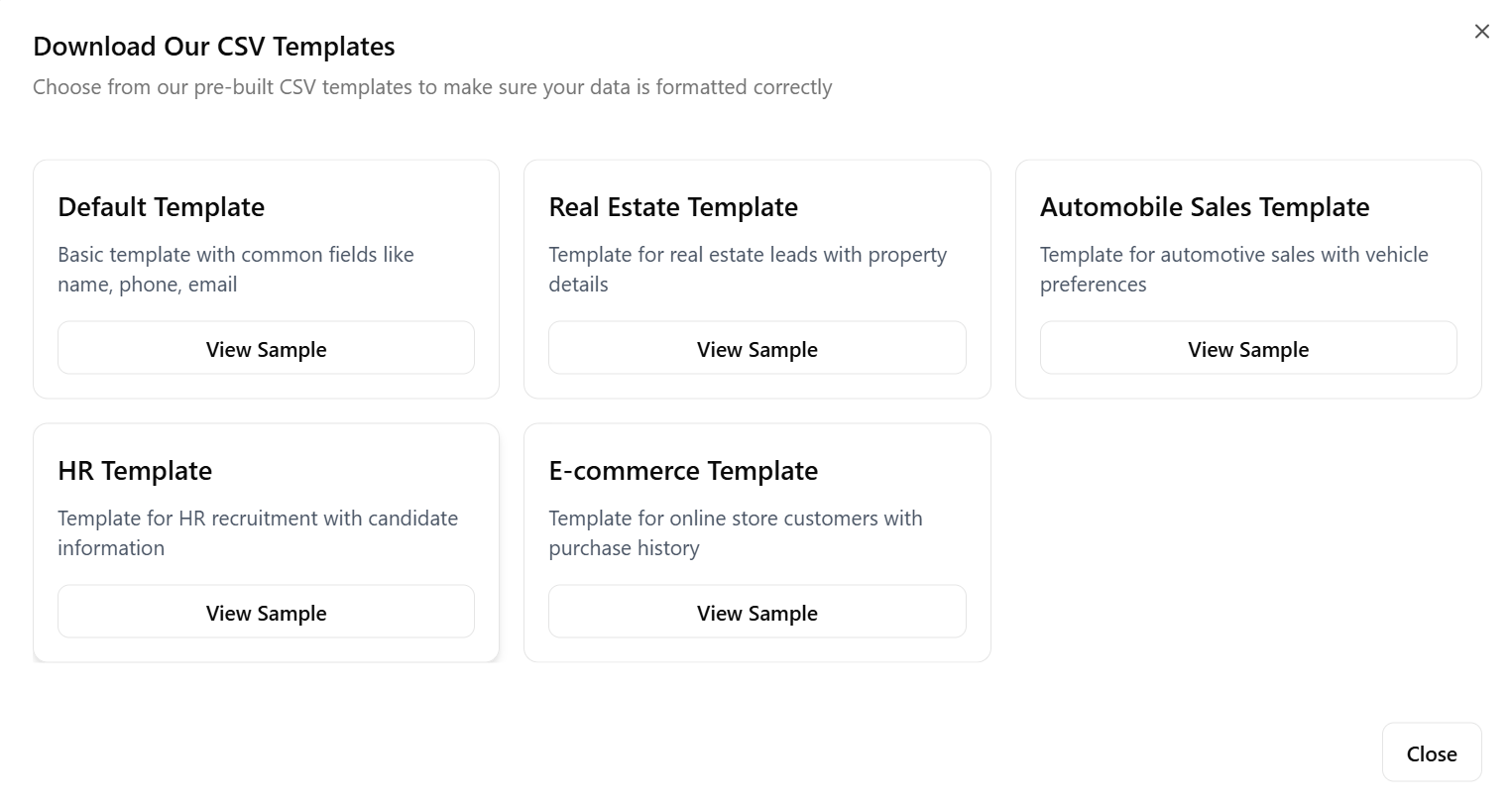View Sample for HR Template
The image size is (1512, 809).
click(x=266, y=612)
